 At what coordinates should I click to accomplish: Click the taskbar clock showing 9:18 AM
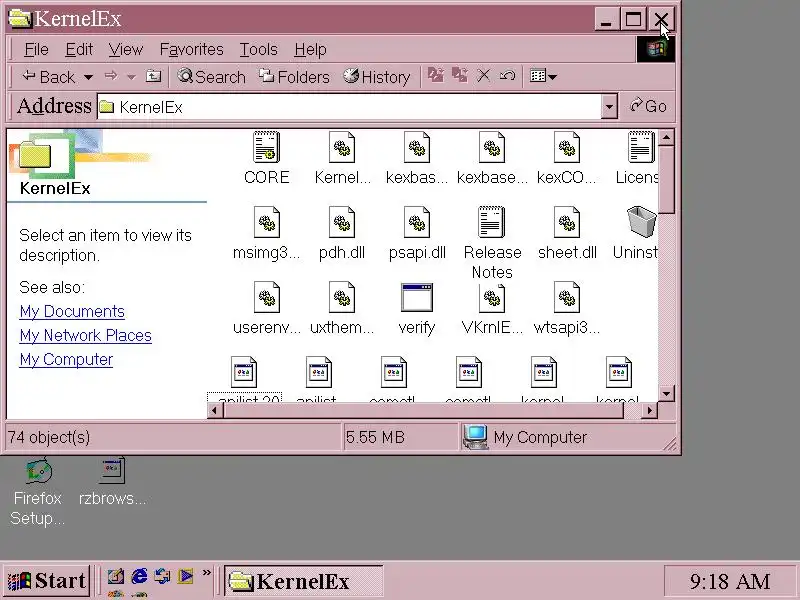[x=730, y=581]
